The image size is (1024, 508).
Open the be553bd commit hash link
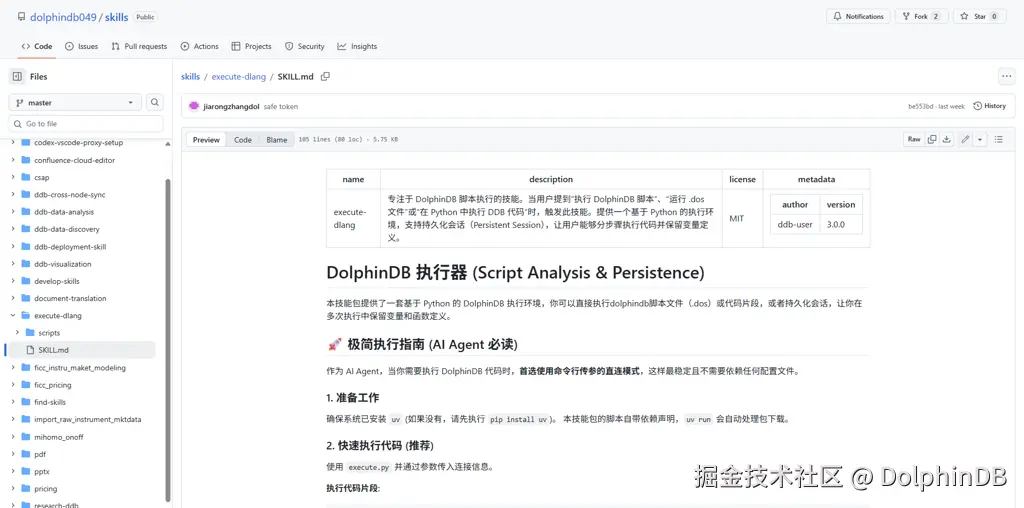click(921, 106)
